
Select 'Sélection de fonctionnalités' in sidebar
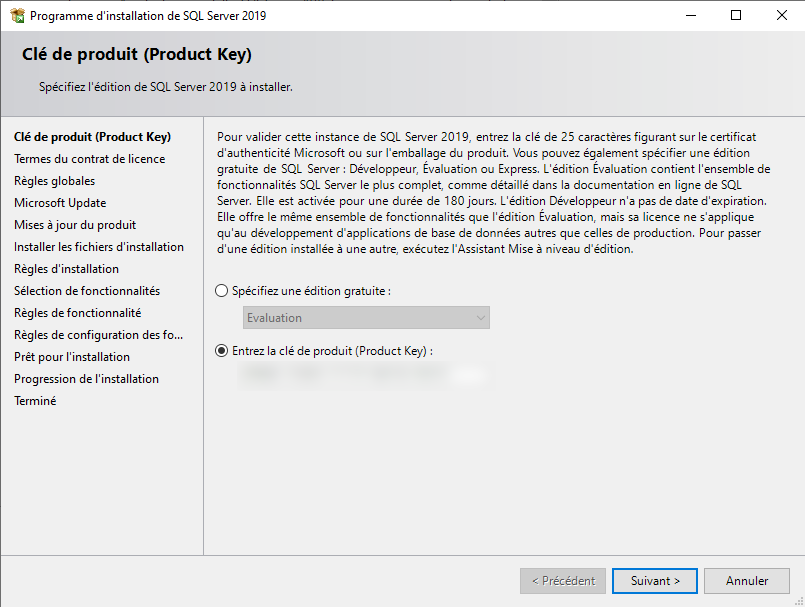pyautogui.click(x=86, y=291)
